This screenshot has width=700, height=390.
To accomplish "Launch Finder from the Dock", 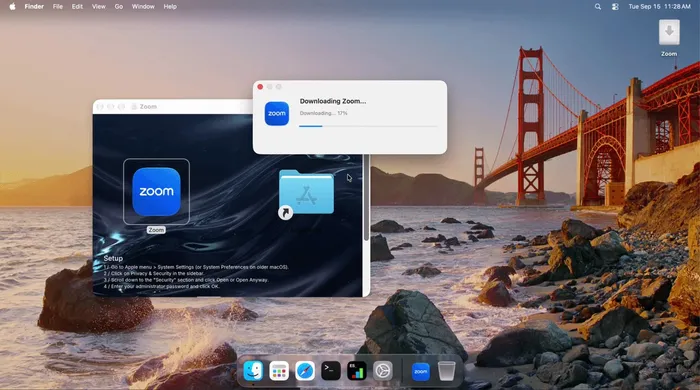I will (x=253, y=371).
